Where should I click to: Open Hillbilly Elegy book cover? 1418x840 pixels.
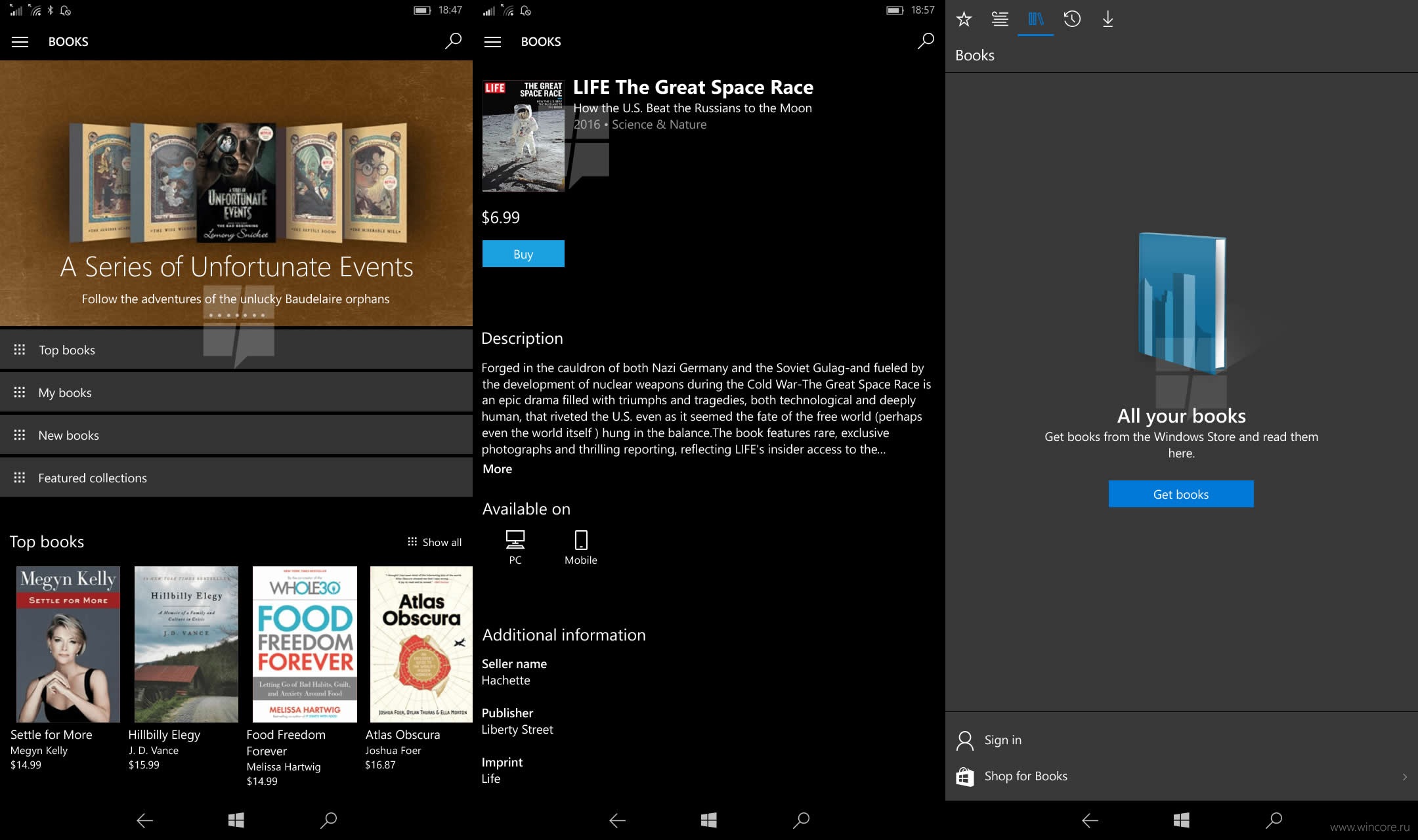point(186,644)
